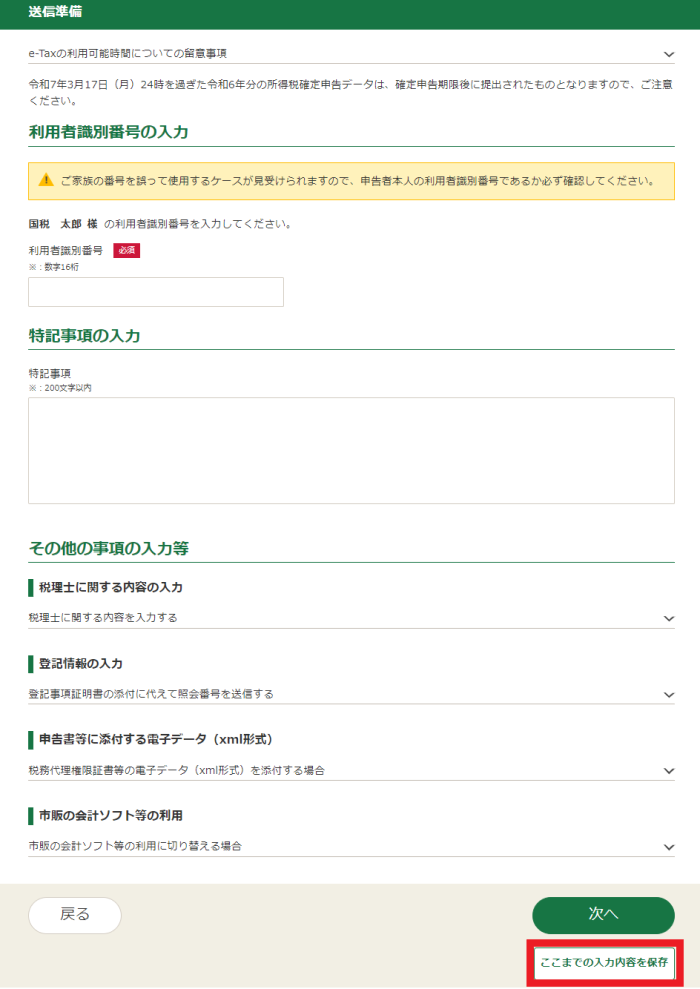Click the chevron arrow on the 税務代理権限証書等 row
Viewport: 700px width, 989px height.
[668, 771]
